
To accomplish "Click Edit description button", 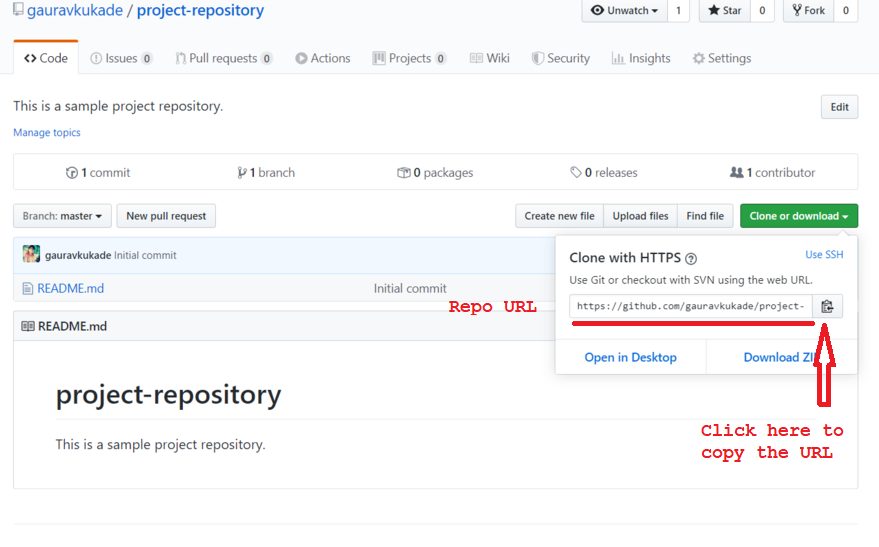I will (839, 107).
